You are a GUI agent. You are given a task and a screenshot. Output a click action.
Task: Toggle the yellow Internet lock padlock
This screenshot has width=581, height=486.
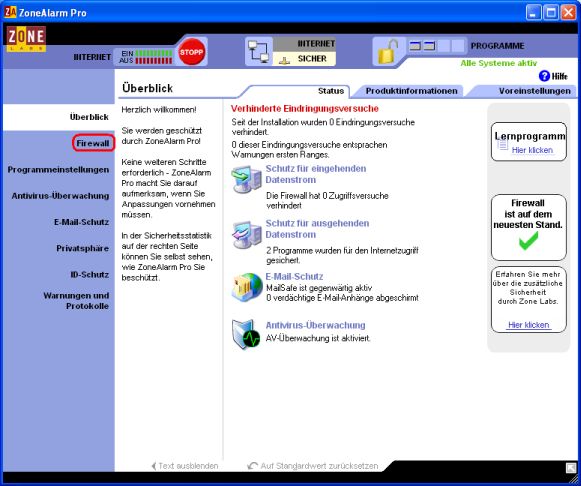[388, 51]
